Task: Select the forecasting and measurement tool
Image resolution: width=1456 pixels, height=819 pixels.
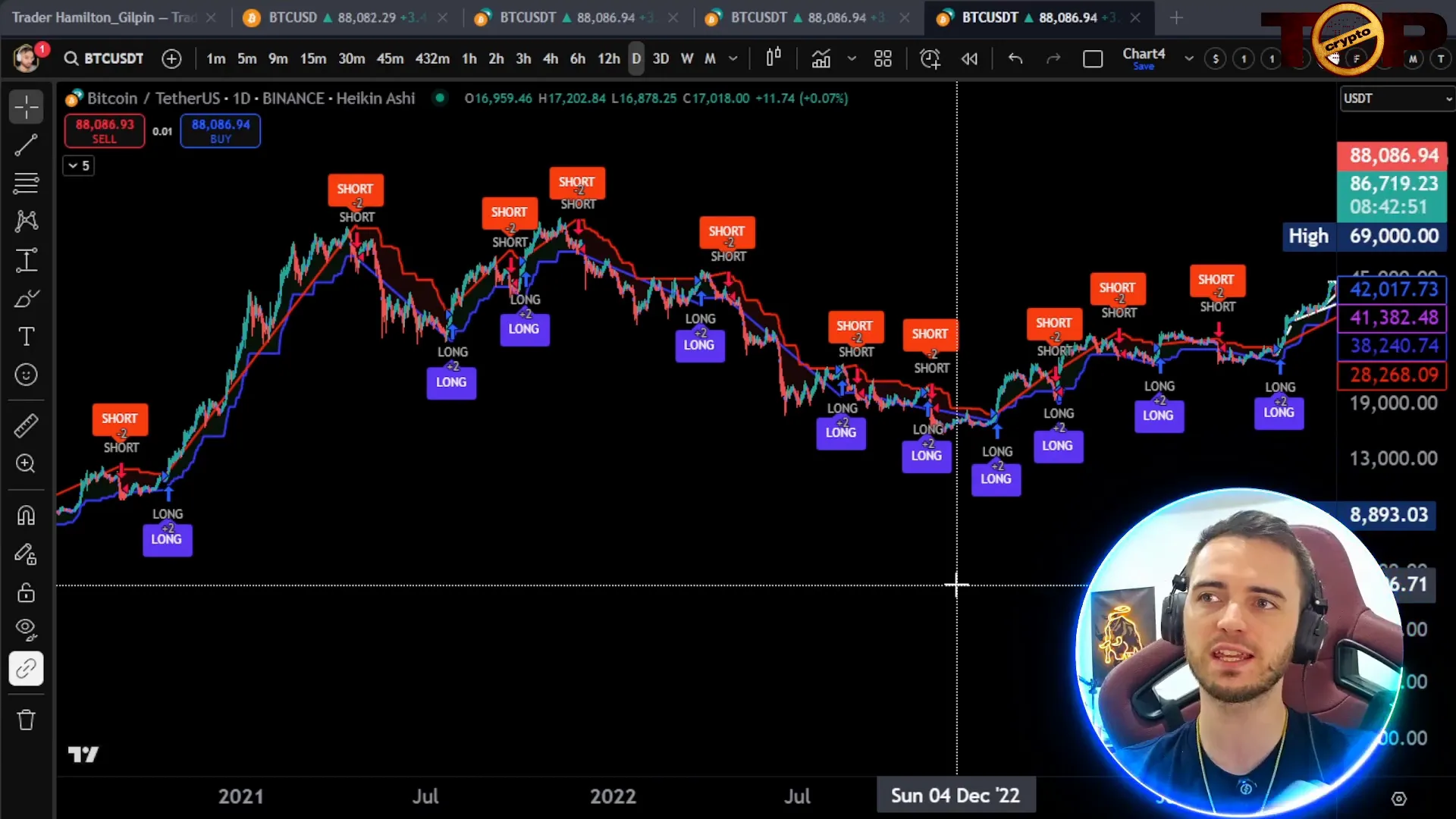Action: tap(26, 260)
